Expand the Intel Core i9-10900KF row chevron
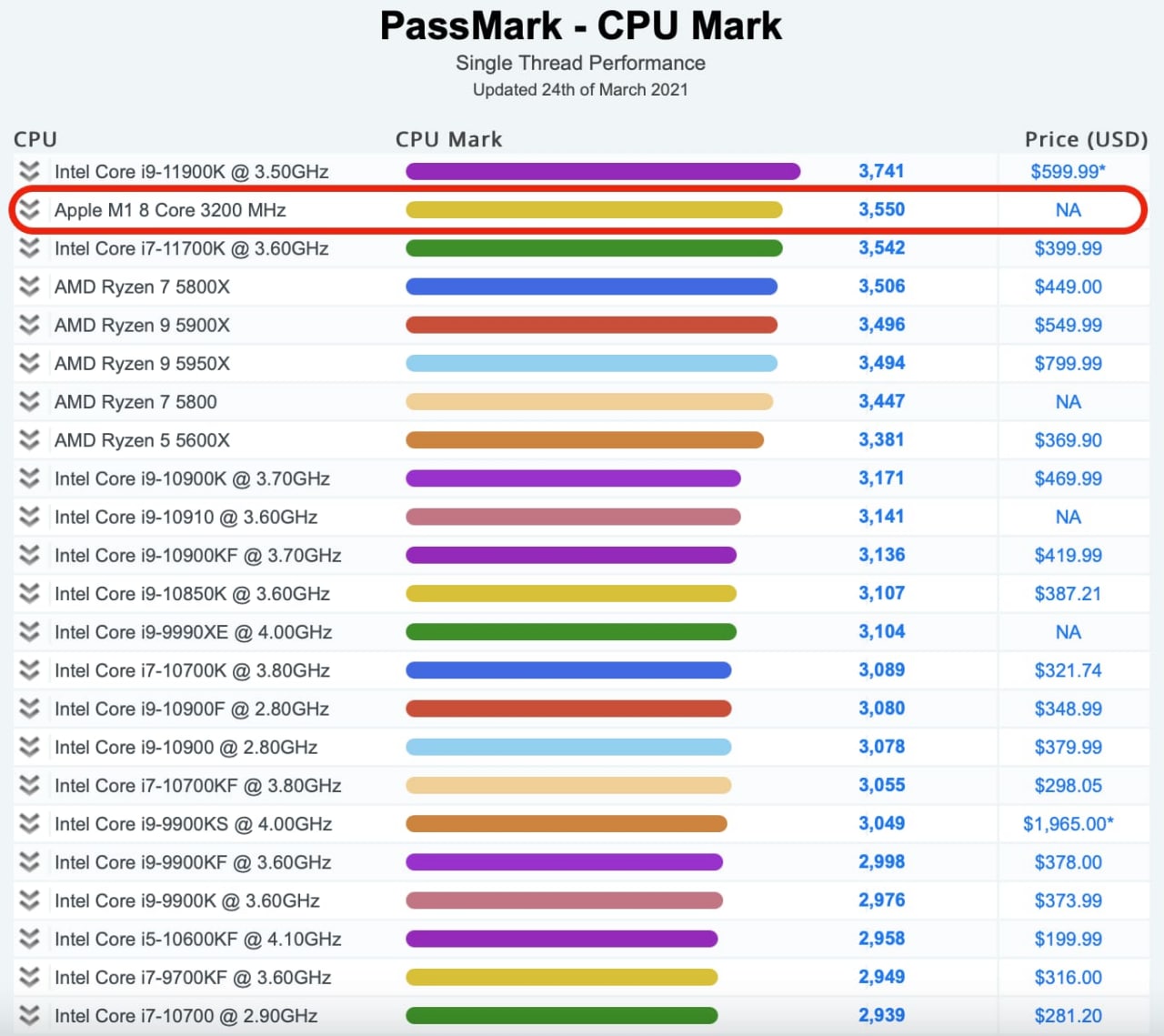Screen dimensions: 1164x1036 point(30,555)
